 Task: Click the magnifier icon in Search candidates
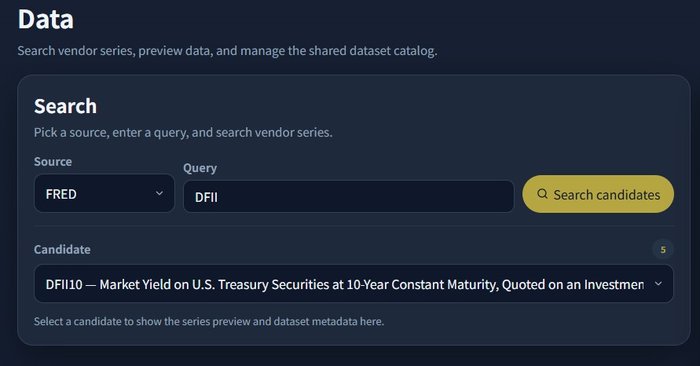pos(542,194)
